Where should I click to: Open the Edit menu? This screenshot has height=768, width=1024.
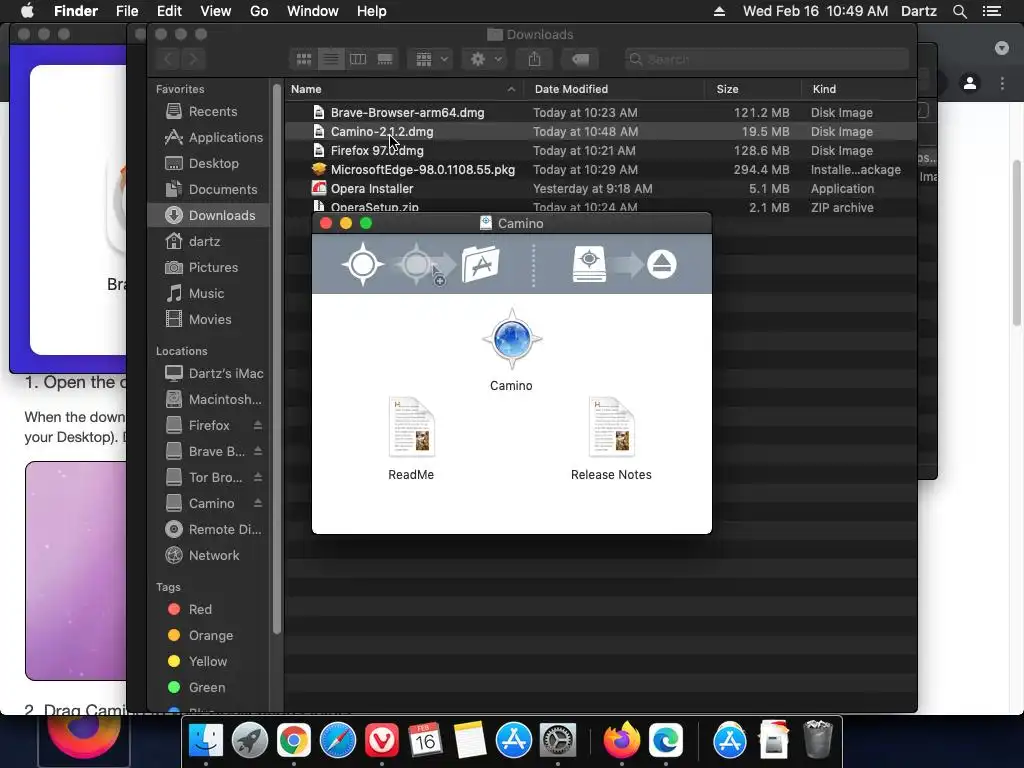pos(169,11)
